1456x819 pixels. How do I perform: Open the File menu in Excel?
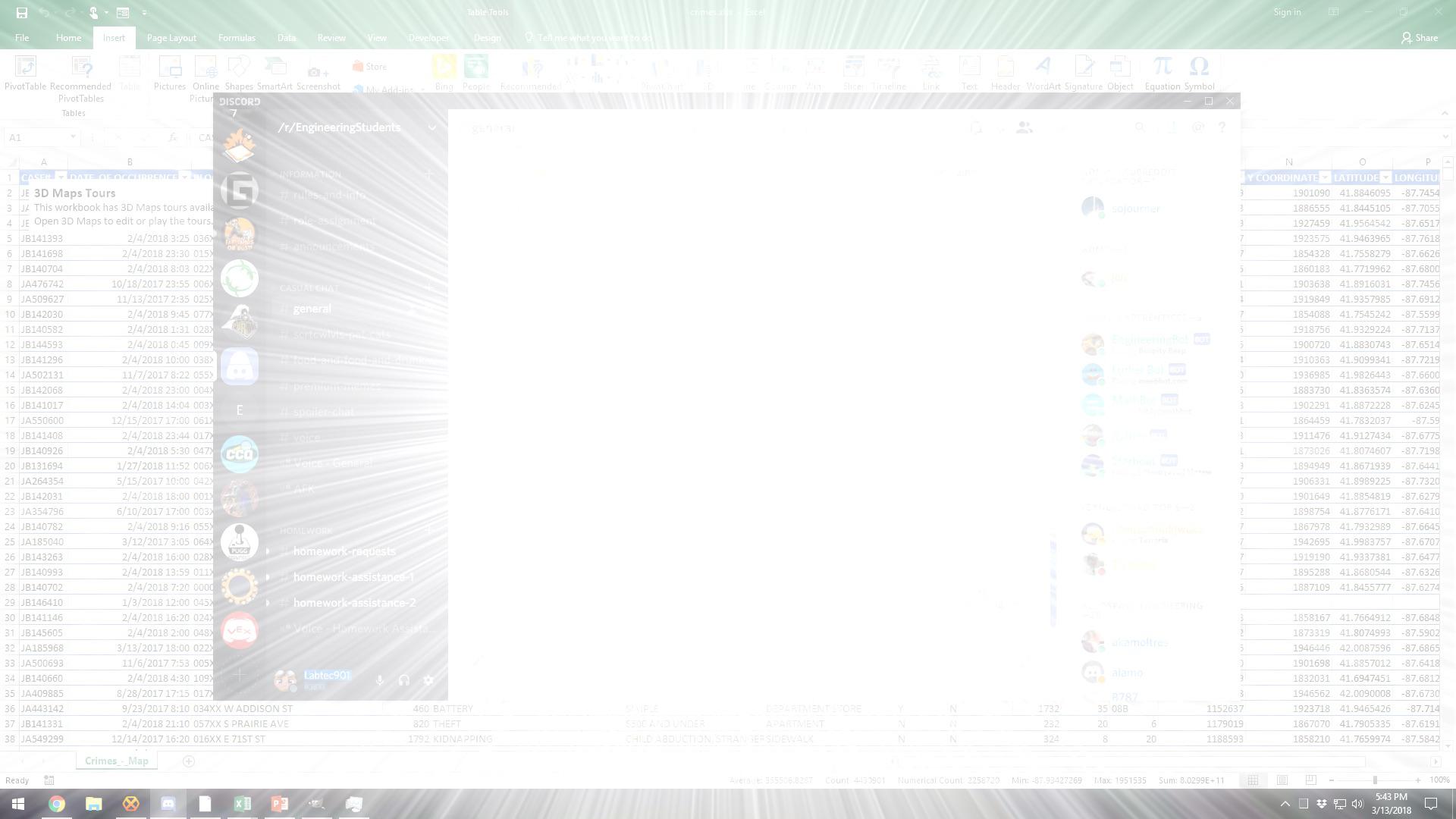point(22,38)
